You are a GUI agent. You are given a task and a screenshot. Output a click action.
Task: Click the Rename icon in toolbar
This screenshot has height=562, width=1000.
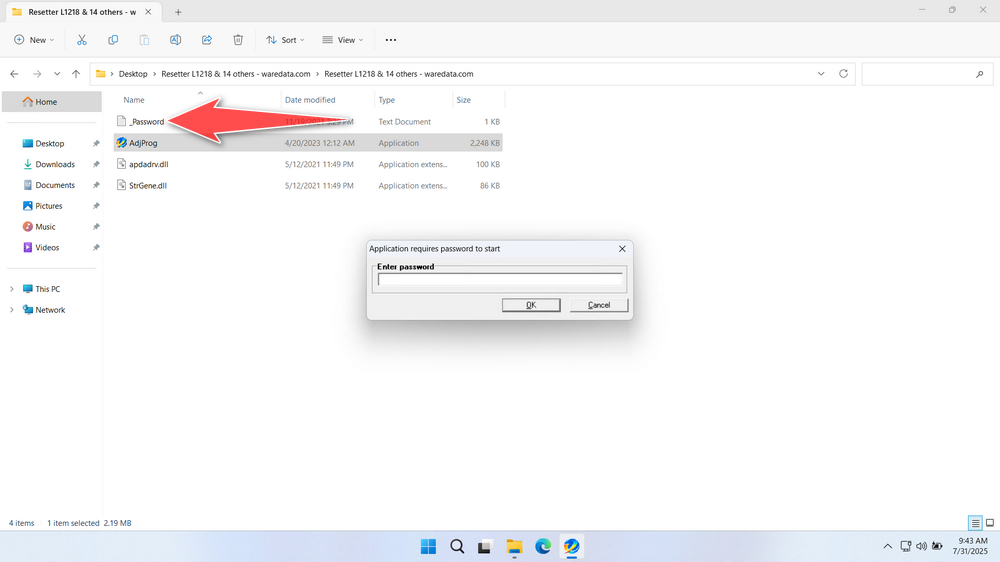175,40
